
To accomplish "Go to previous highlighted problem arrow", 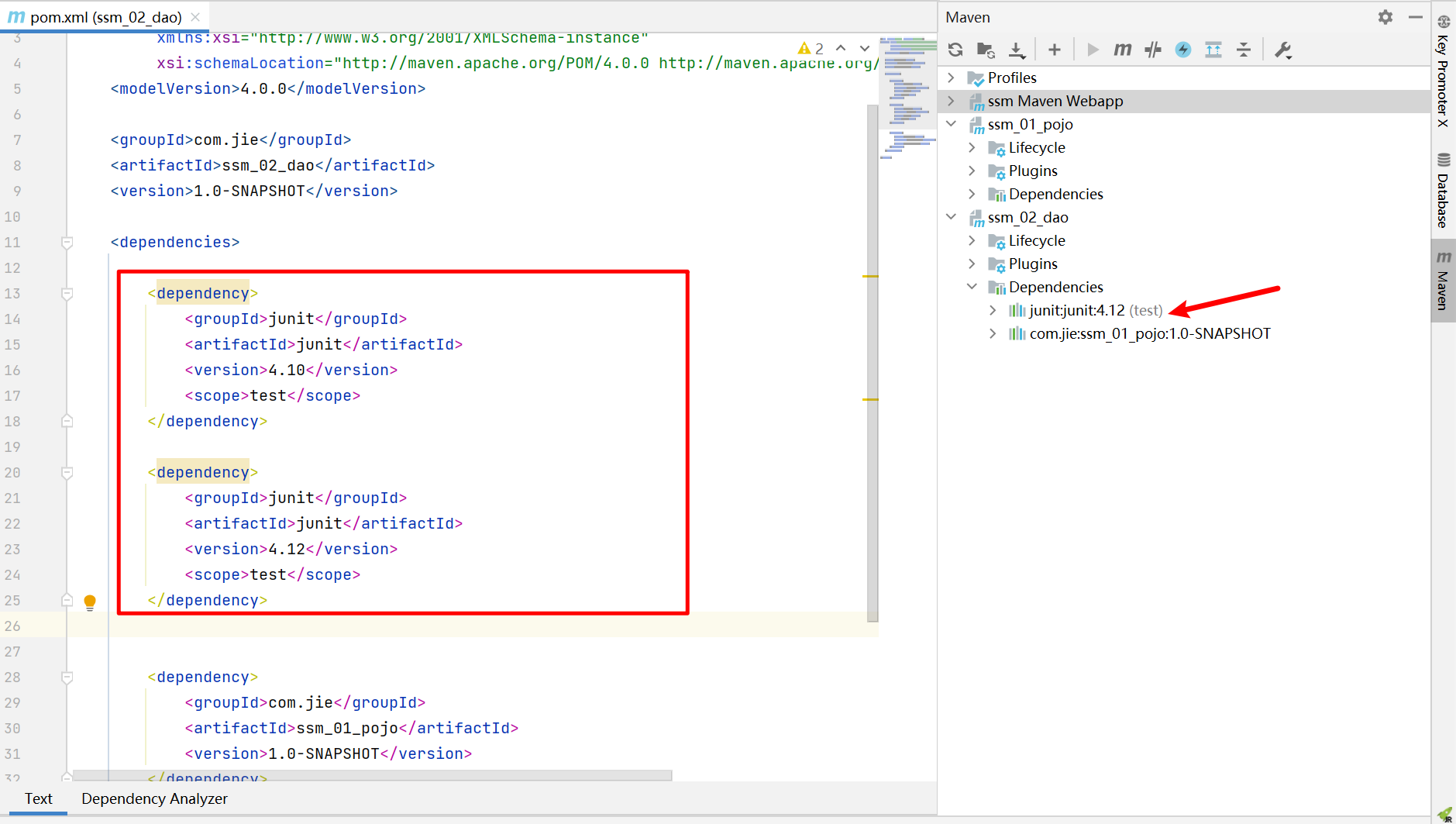I will 842,48.
